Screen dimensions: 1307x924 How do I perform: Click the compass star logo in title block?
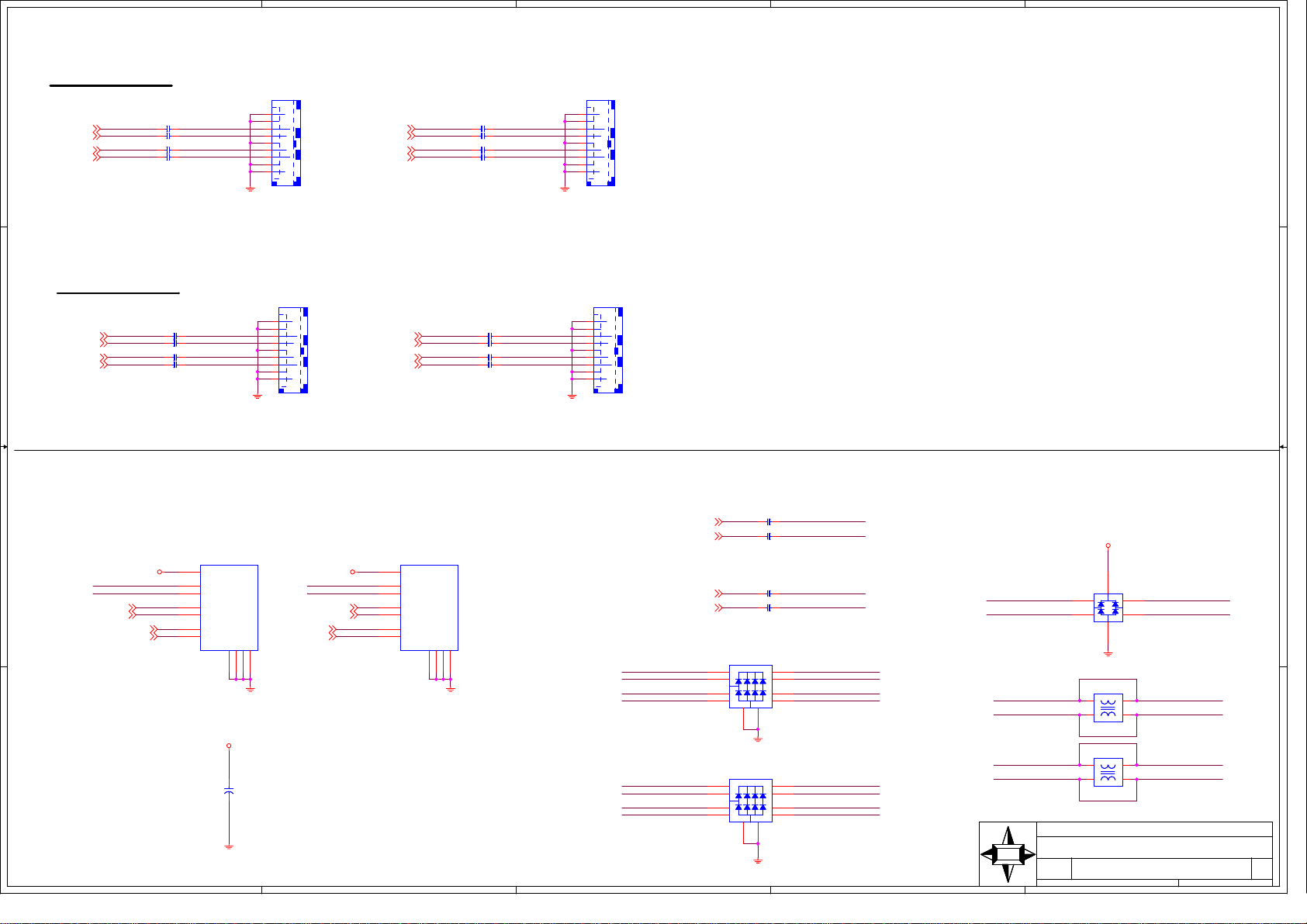1008,854
